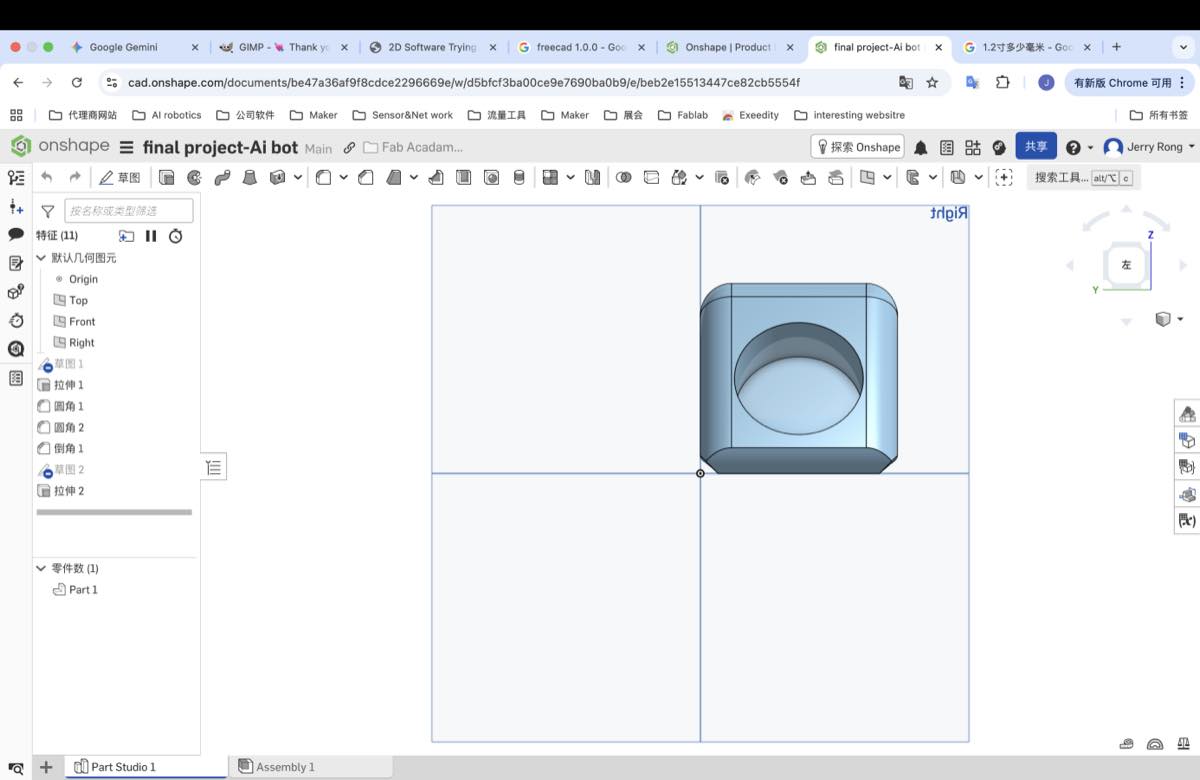Select the Modify fillet tool

(x=753, y=177)
